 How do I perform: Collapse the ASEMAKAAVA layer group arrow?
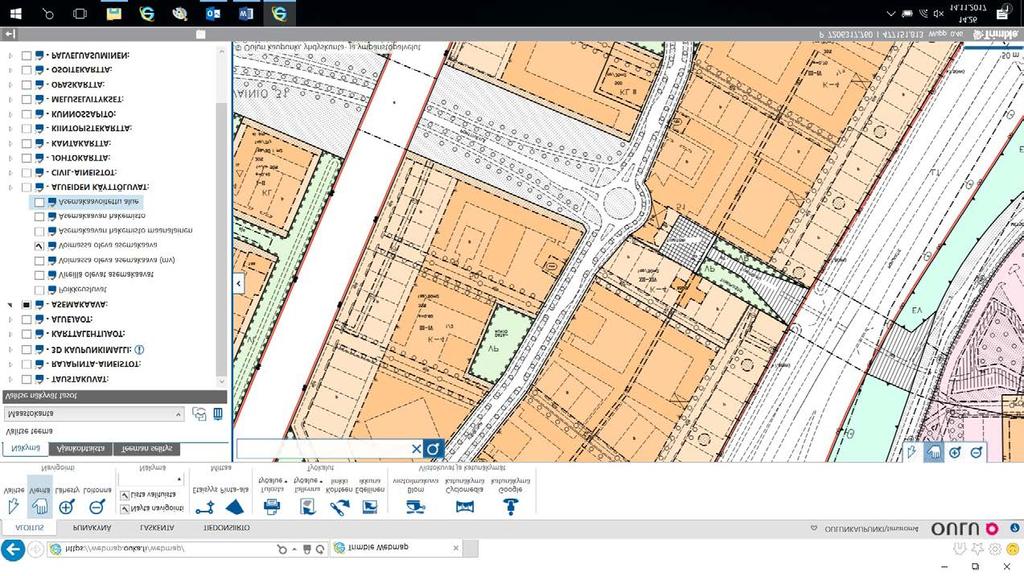tap(10, 305)
